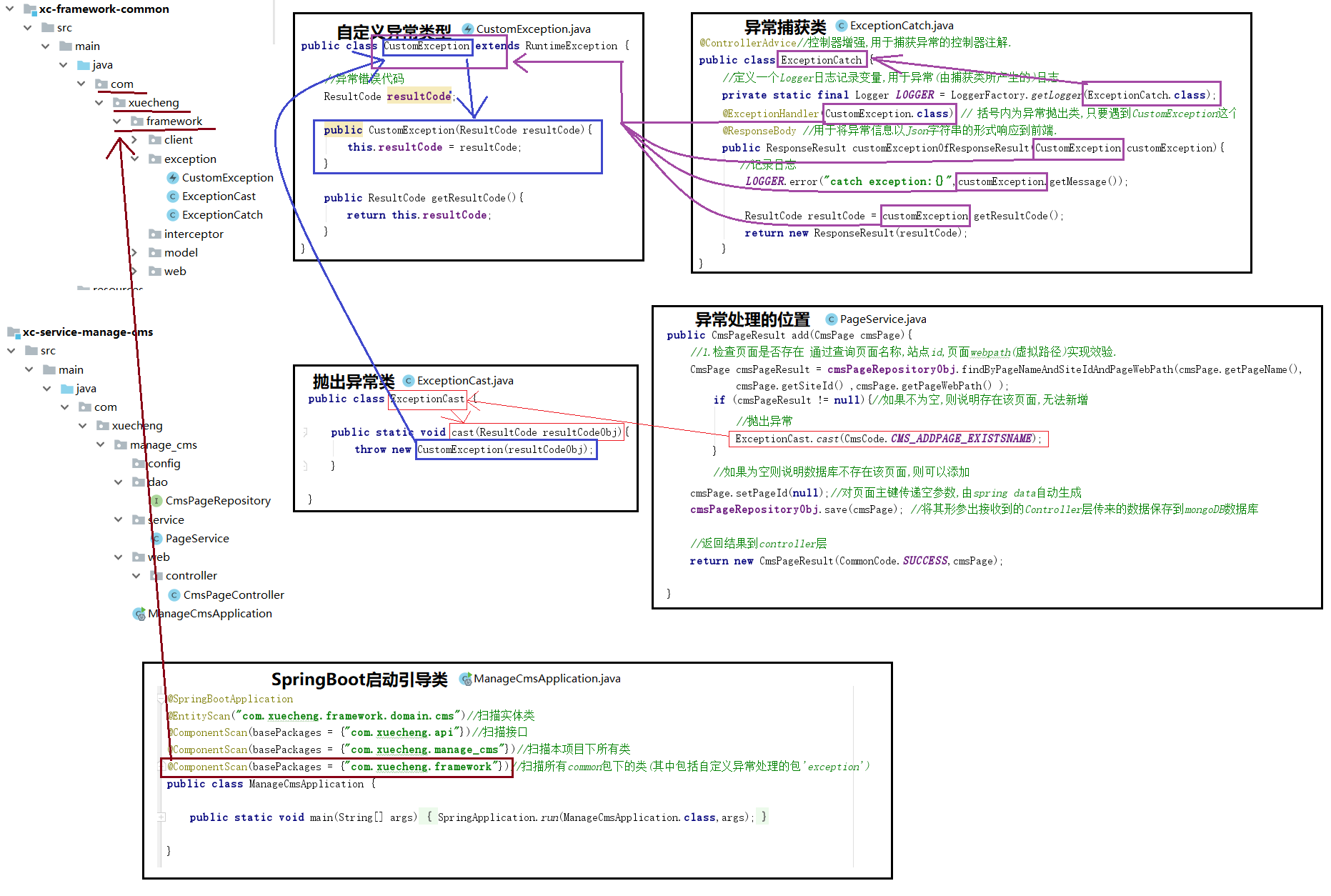Click the java source folder icon in manage-cms

click(x=67, y=389)
